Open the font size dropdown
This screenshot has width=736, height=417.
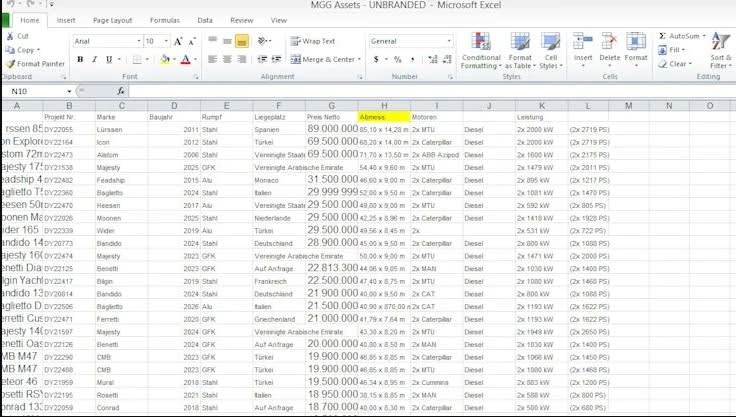[166, 41]
